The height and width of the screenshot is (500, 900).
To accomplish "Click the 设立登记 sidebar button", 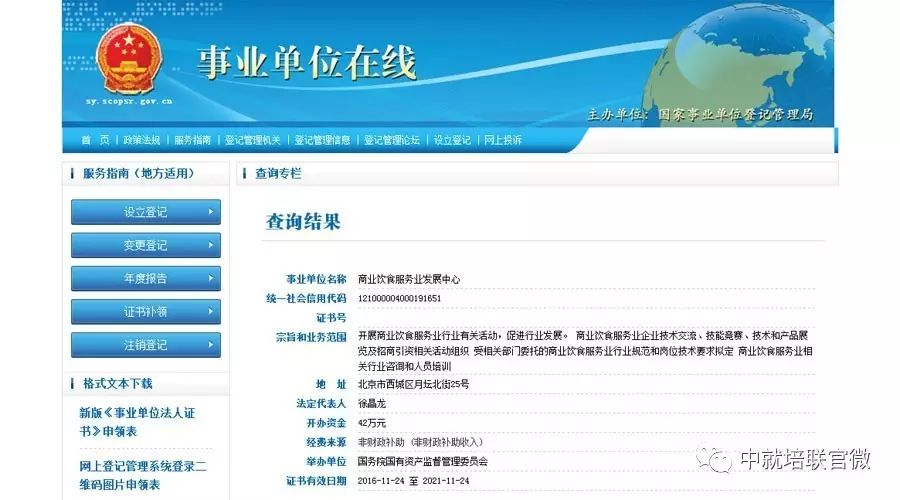I will [x=146, y=212].
